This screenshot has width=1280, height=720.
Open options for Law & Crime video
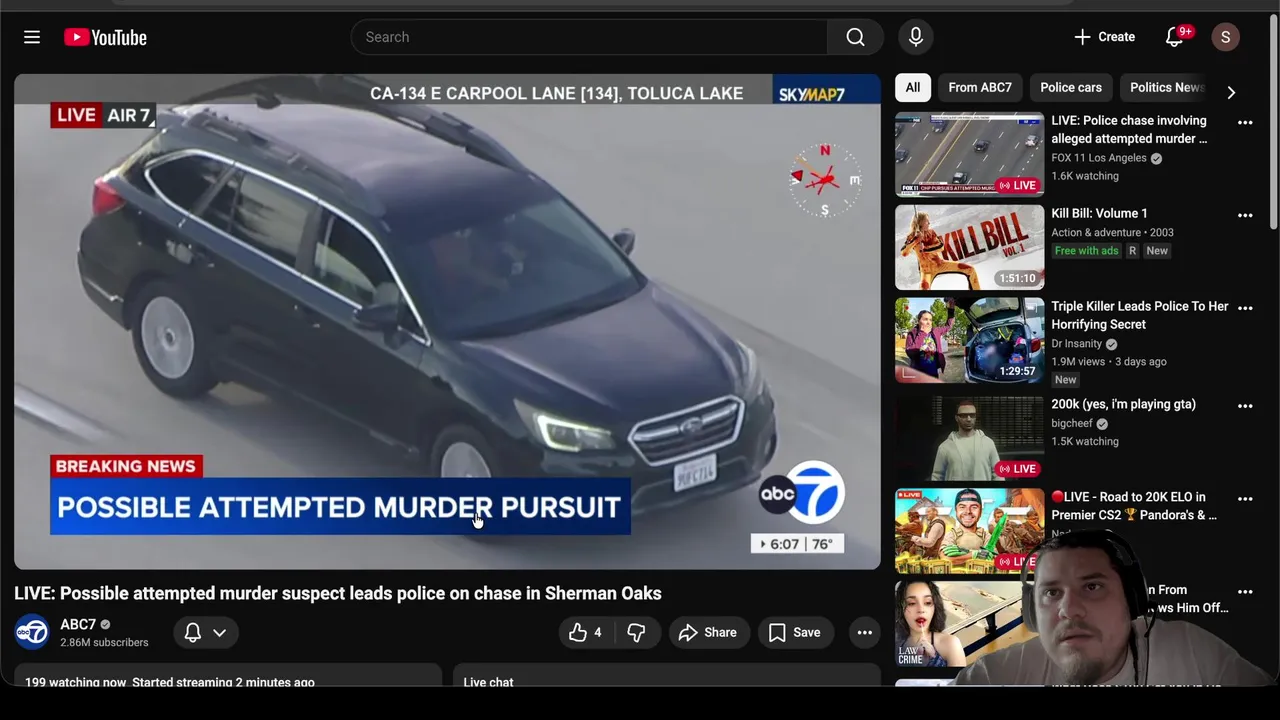click(1245, 591)
